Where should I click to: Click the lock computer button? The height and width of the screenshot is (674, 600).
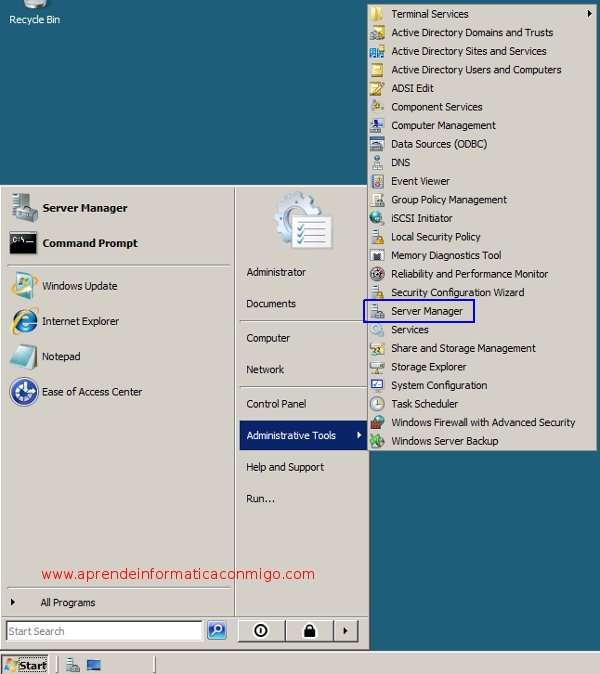(x=309, y=631)
